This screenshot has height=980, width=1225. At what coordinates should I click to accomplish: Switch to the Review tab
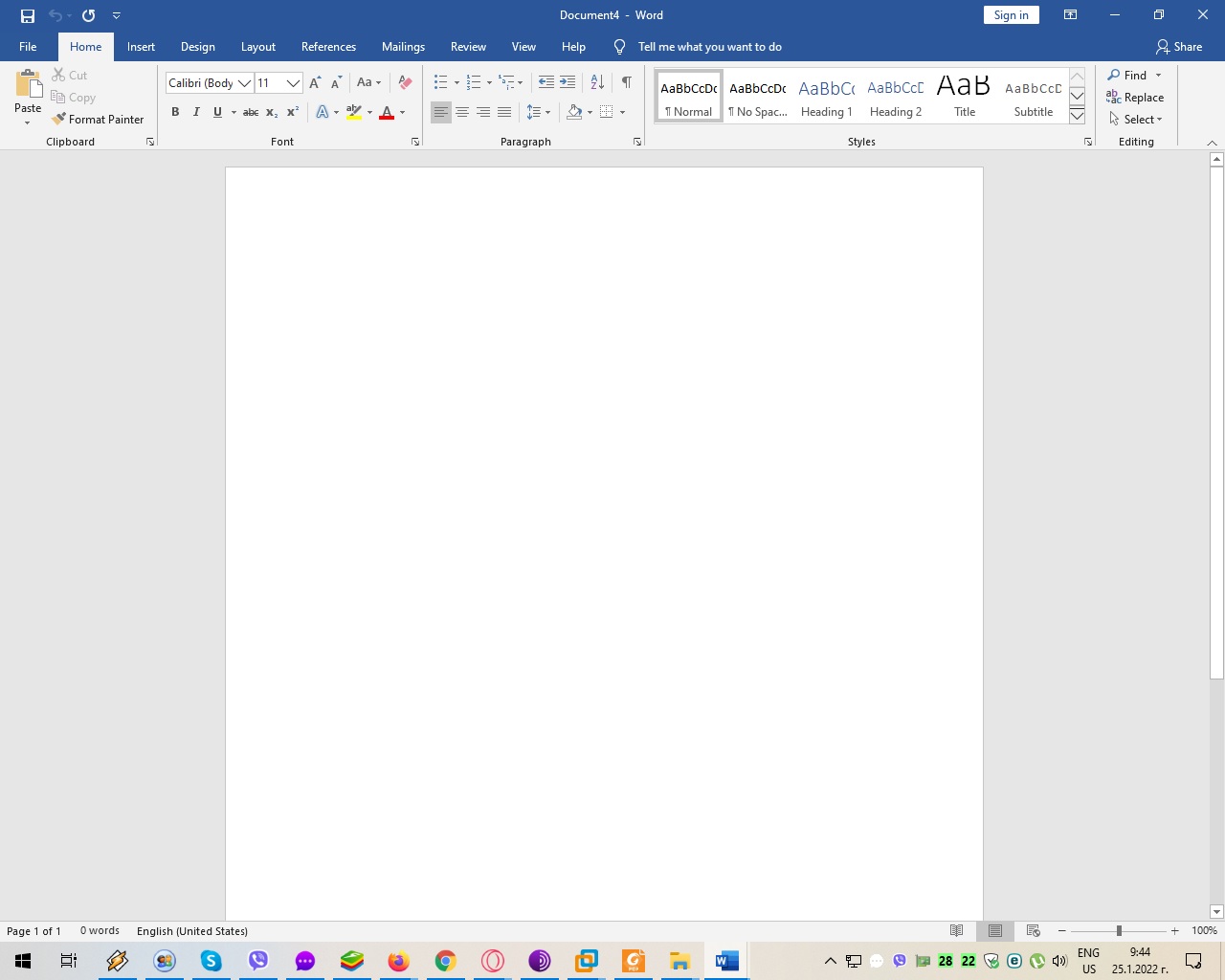point(468,47)
